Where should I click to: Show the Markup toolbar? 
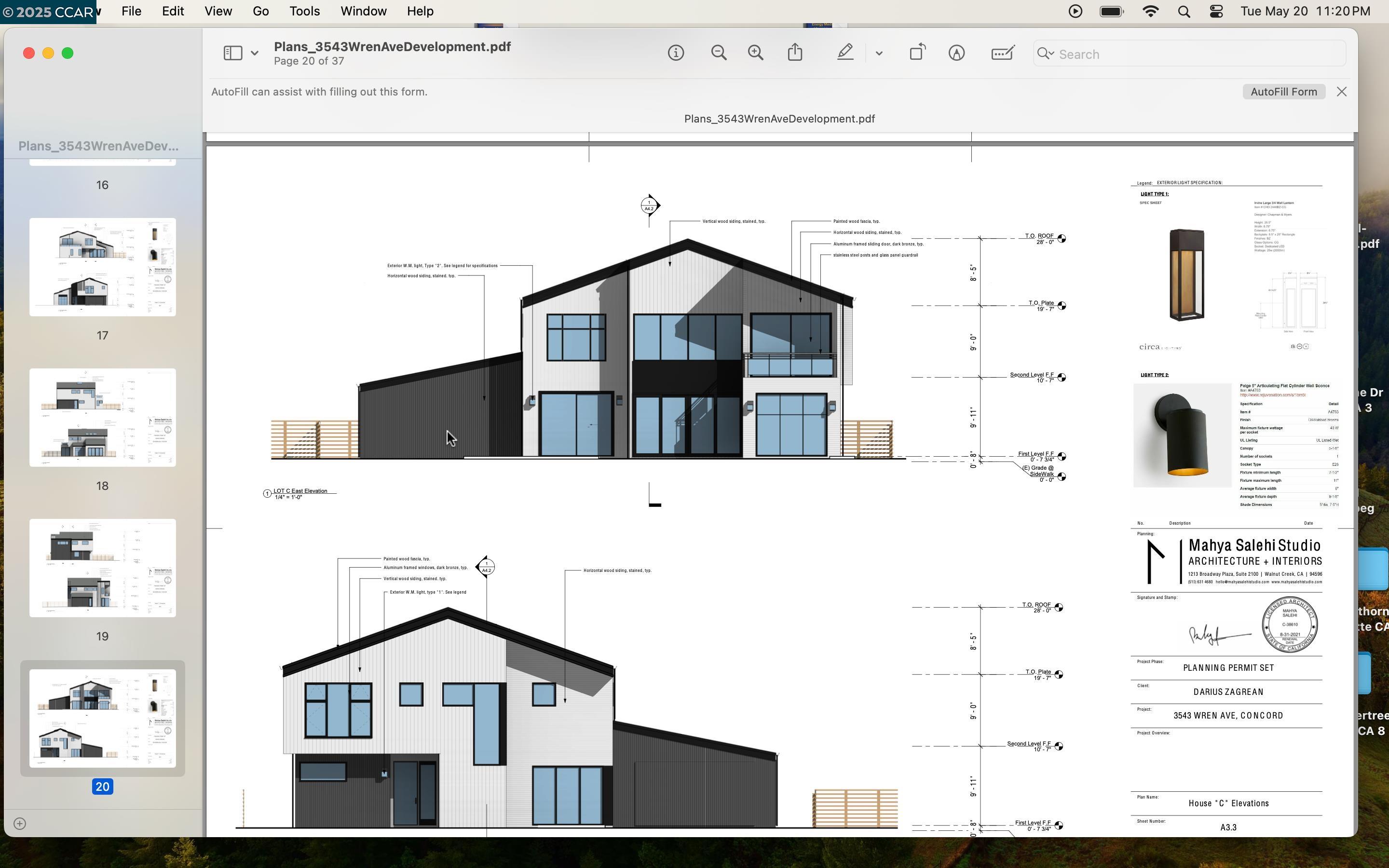click(x=956, y=54)
